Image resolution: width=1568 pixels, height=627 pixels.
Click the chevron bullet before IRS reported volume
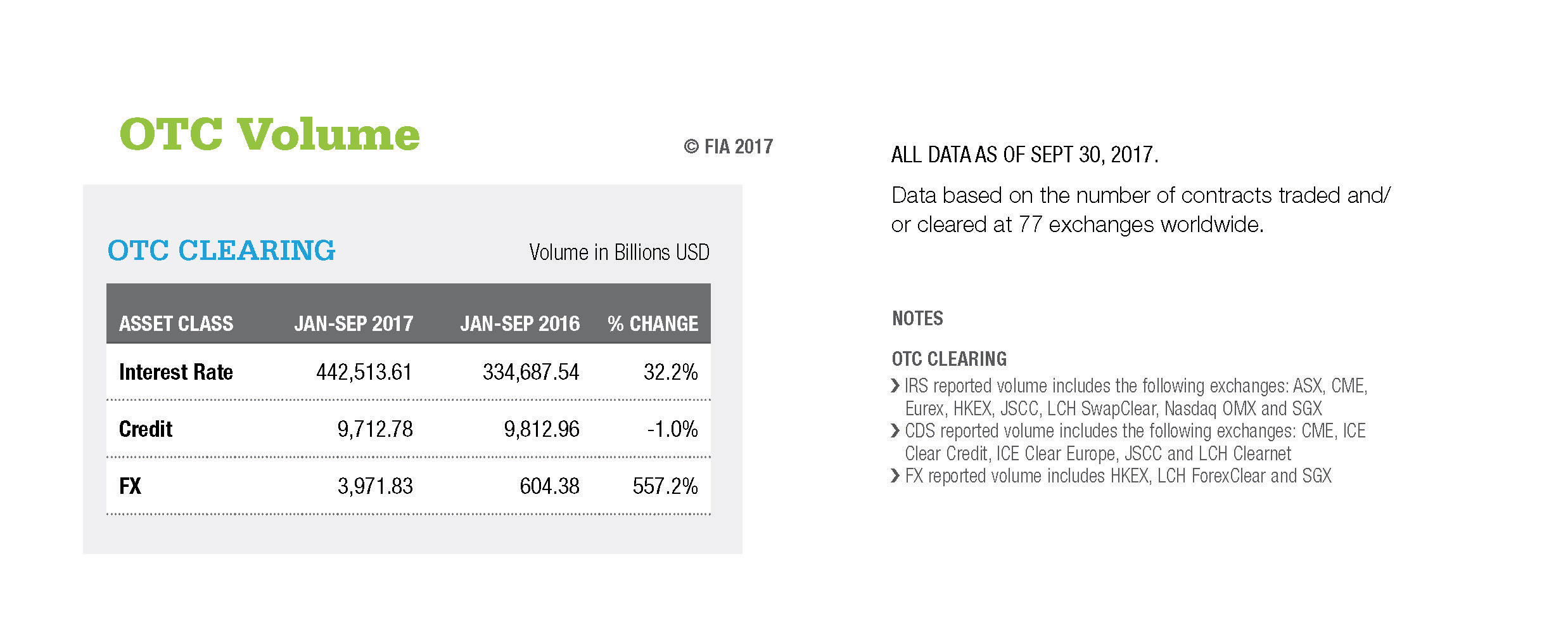coord(895,385)
